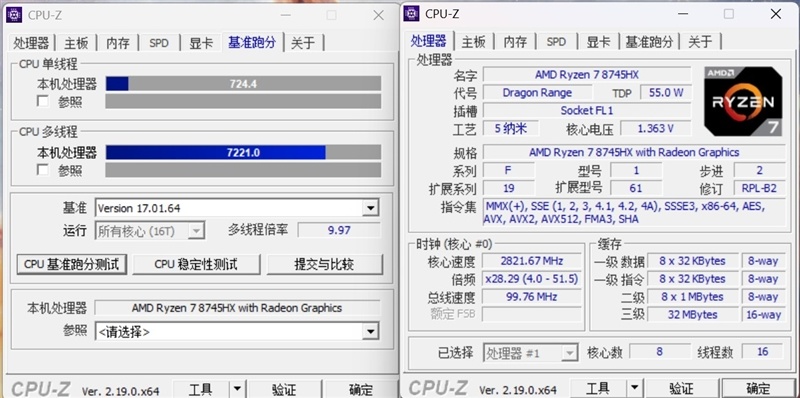800x398 pixels.
Task: Click the 指令集 instruction list text
Action: (x=634, y=212)
